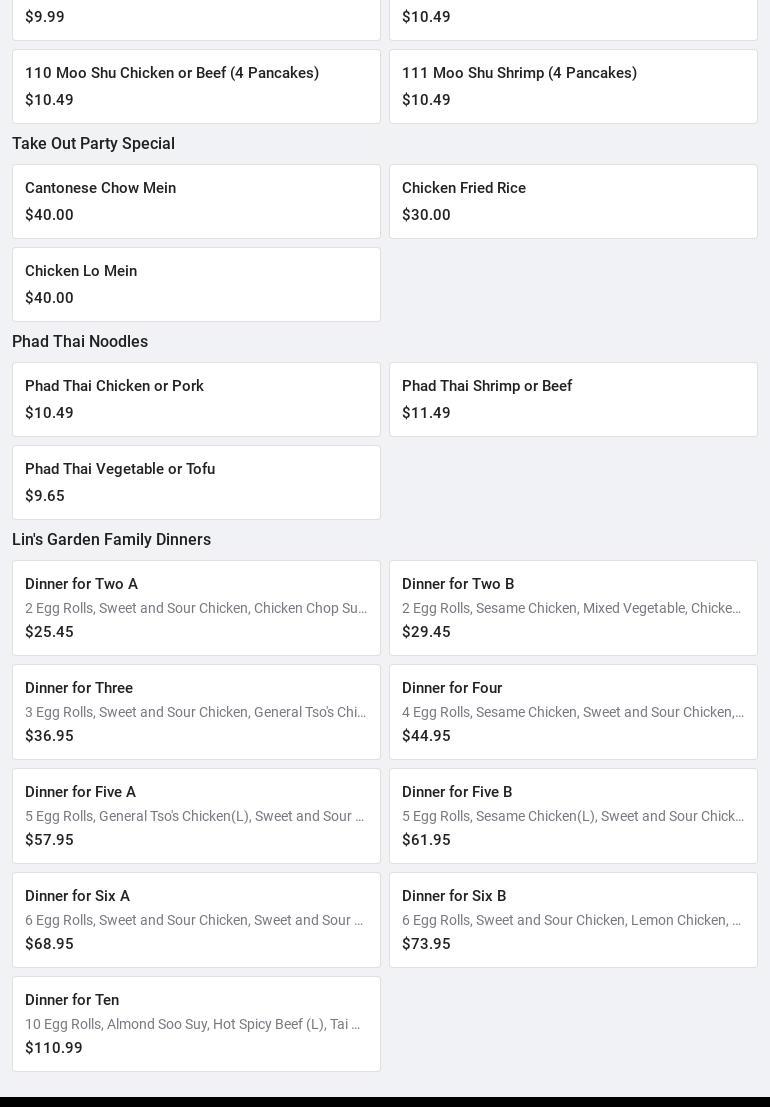Choose Dinner for Six A
The width and height of the screenshot is (770, 1107).
point(196,919)
